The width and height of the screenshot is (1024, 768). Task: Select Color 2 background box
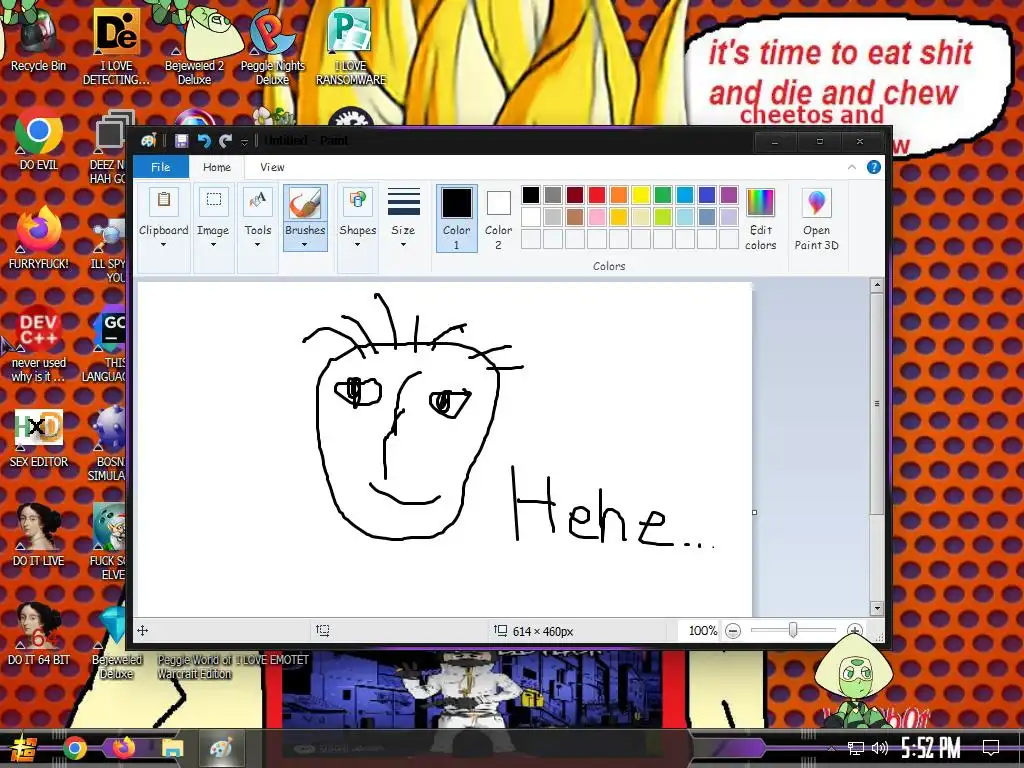pyautogui.click(x=498, y=218)
